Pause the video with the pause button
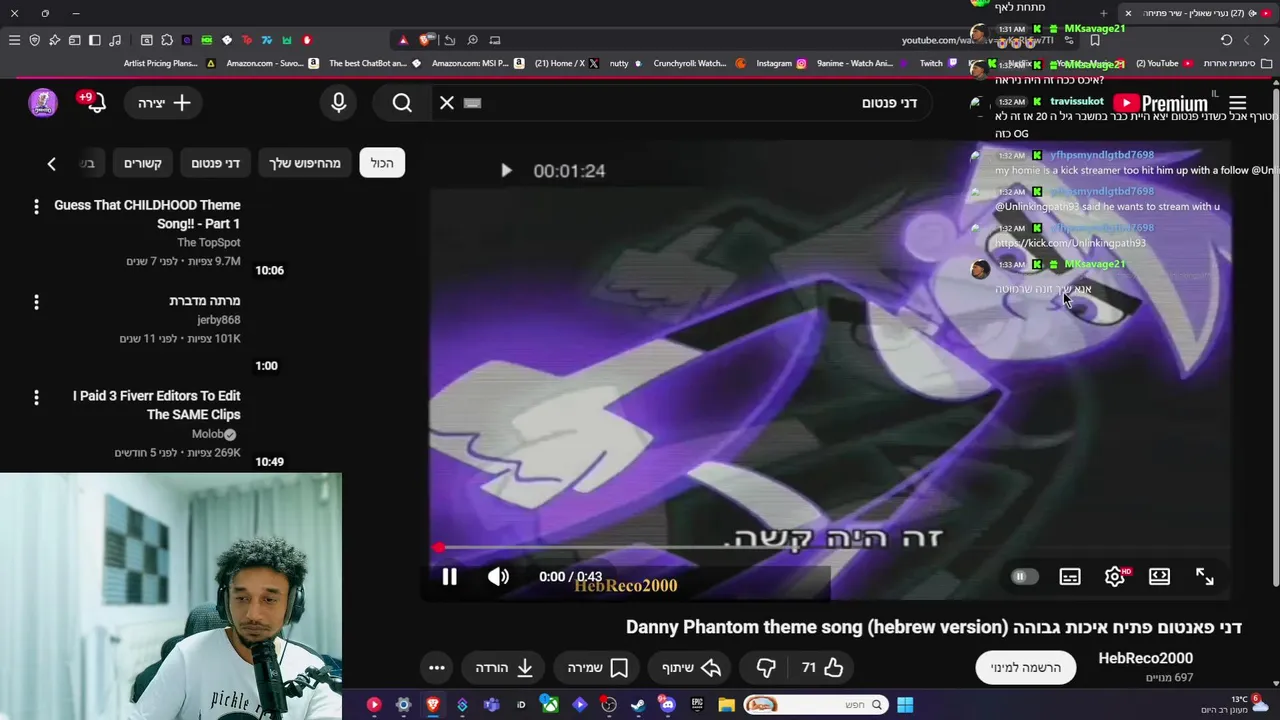The image size is (1280, 720). pyautogui.click(x=449, y=577)
